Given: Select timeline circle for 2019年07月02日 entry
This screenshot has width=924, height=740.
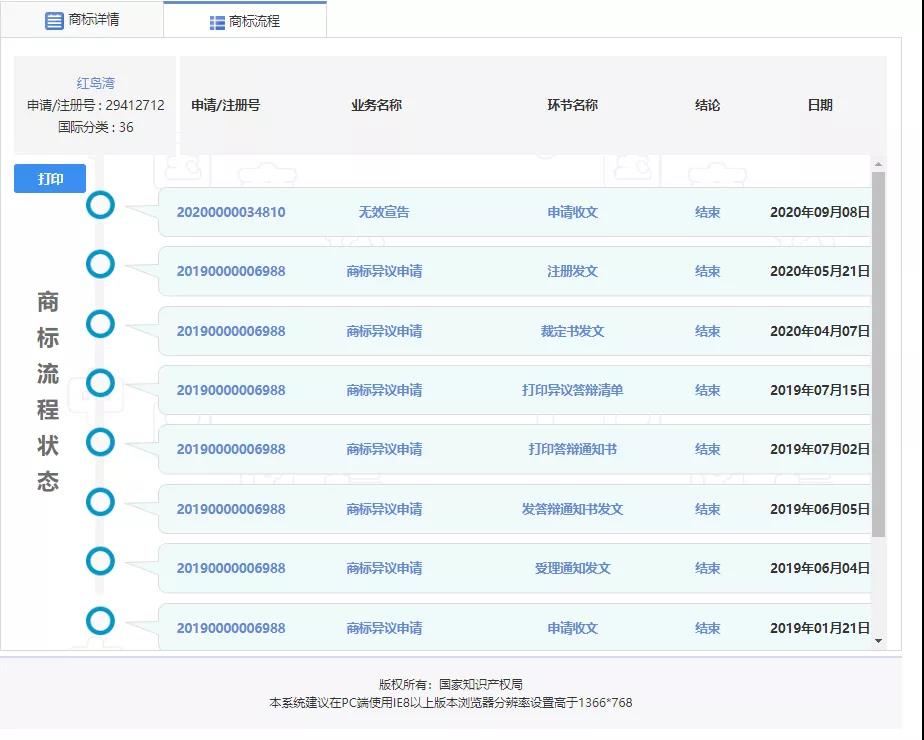Looking at the screenshot, I should coord(100,442).
